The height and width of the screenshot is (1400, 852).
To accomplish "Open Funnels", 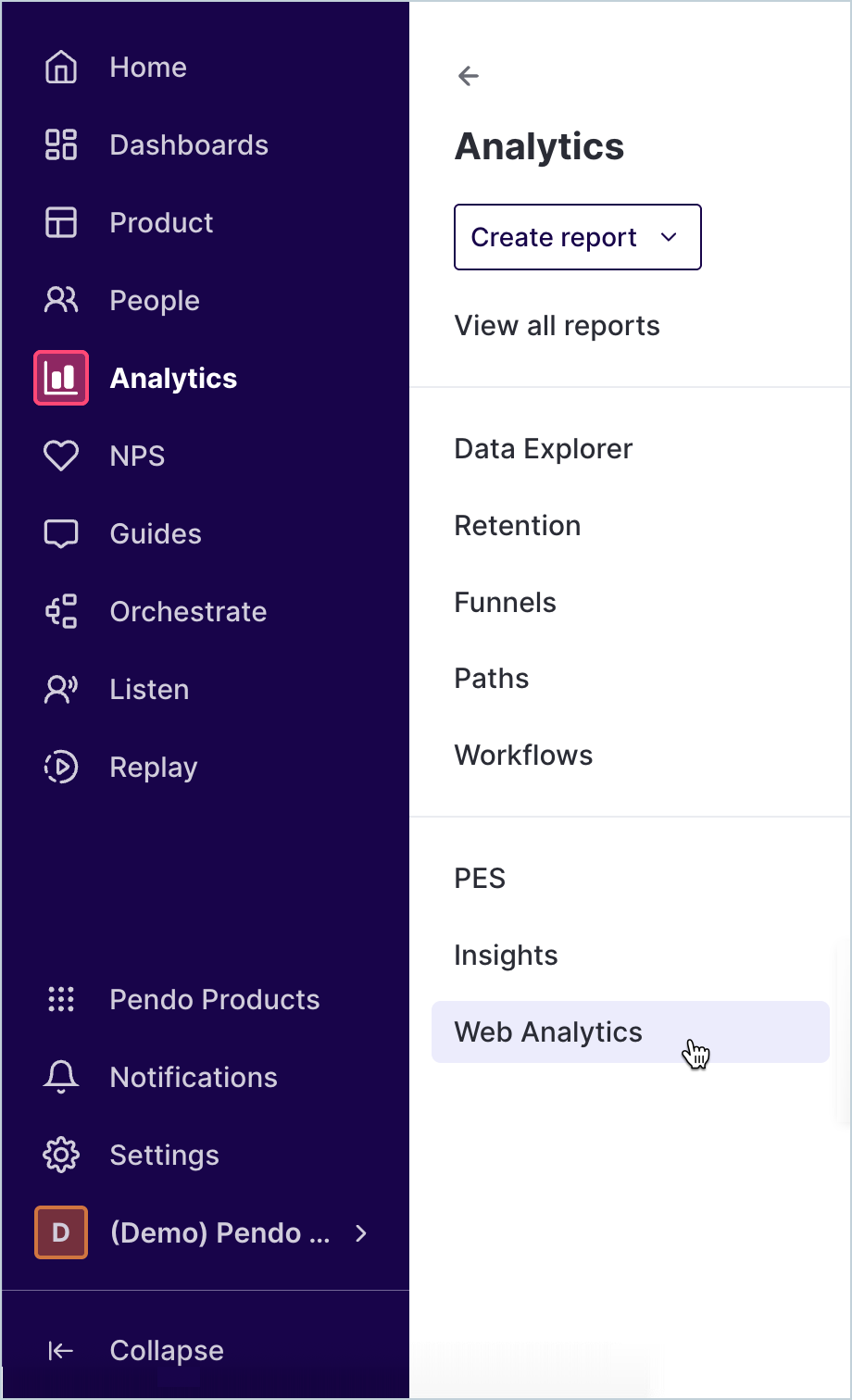I will click(x=506, y=603).
